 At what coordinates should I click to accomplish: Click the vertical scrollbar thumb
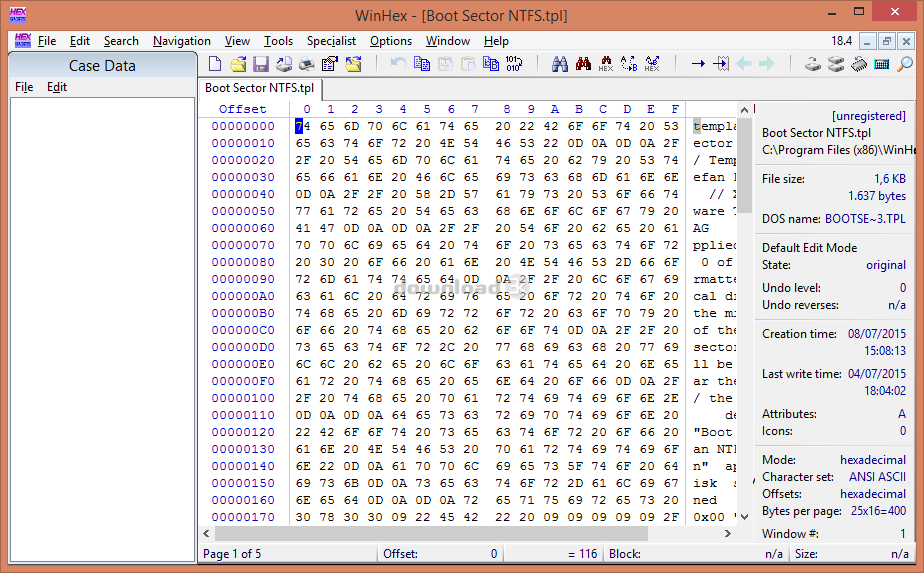(744, 165)
